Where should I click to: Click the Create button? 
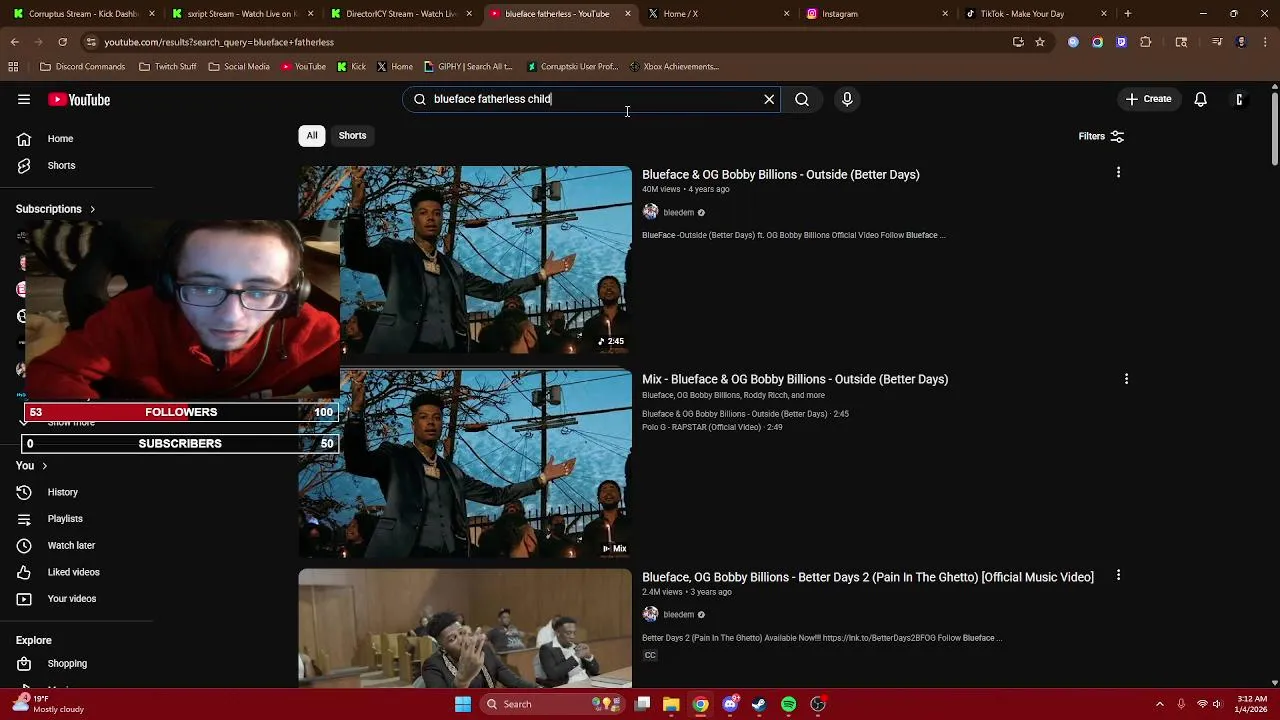[x=1148, y=99]
